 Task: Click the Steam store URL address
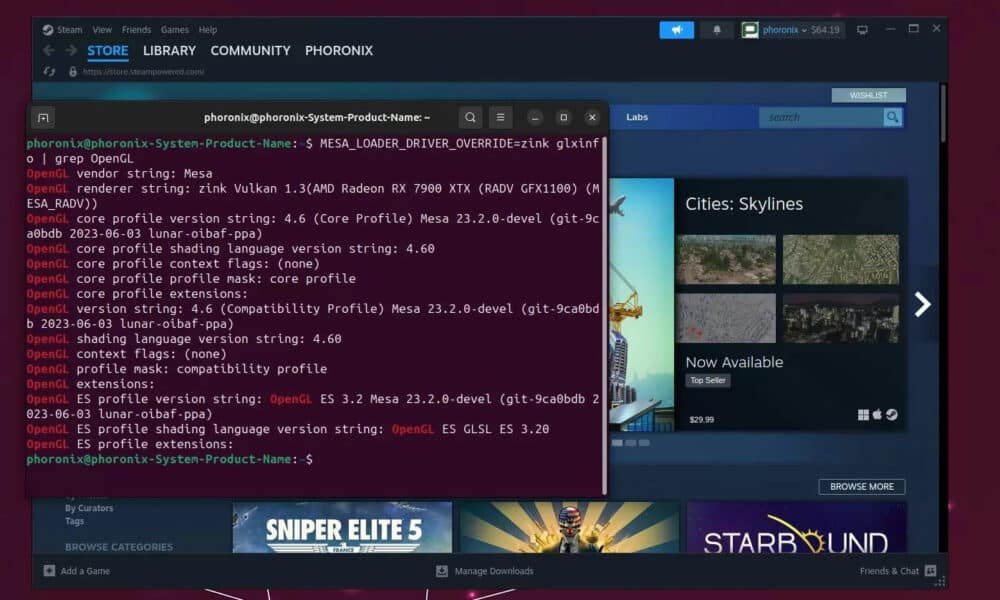click(143, 72)
